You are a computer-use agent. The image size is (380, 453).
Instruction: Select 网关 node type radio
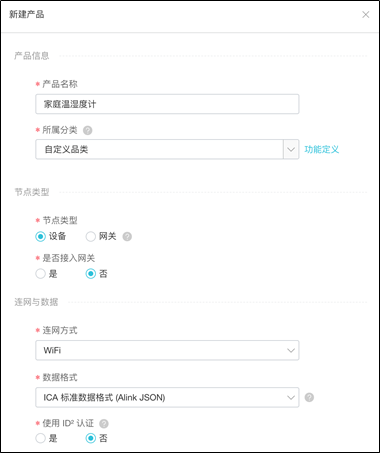(91, 237)
